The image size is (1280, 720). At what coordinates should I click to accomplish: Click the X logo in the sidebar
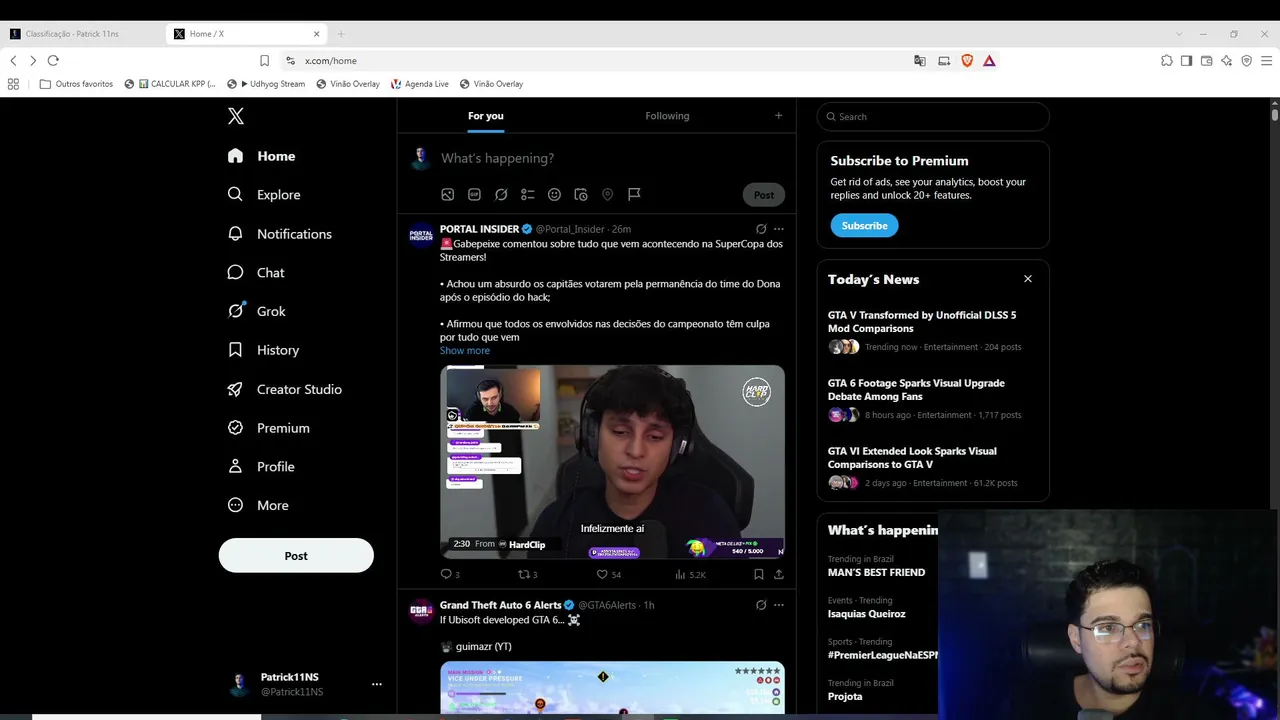pos(236,116)
